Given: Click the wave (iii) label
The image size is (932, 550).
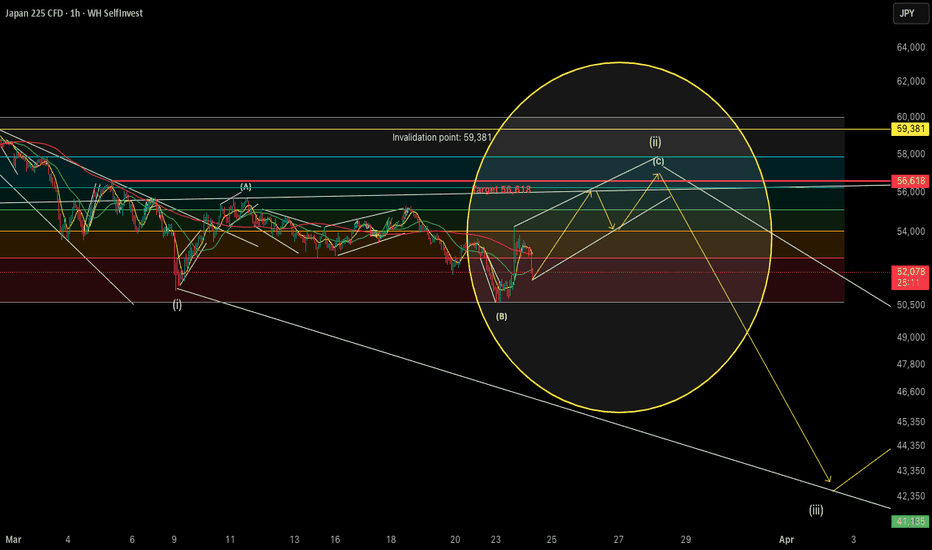Looking at the screenshot, I should pos(816,509).
